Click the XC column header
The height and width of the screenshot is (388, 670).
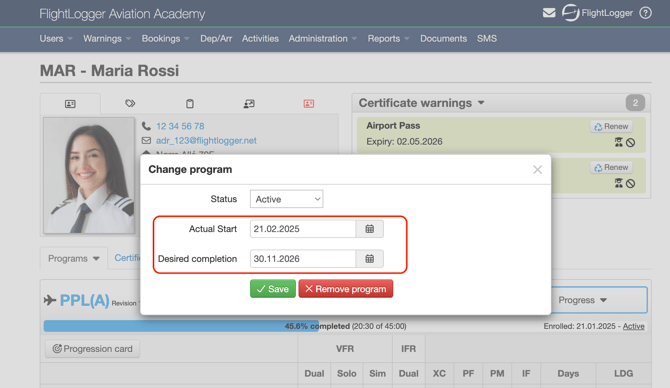(439, 373)
